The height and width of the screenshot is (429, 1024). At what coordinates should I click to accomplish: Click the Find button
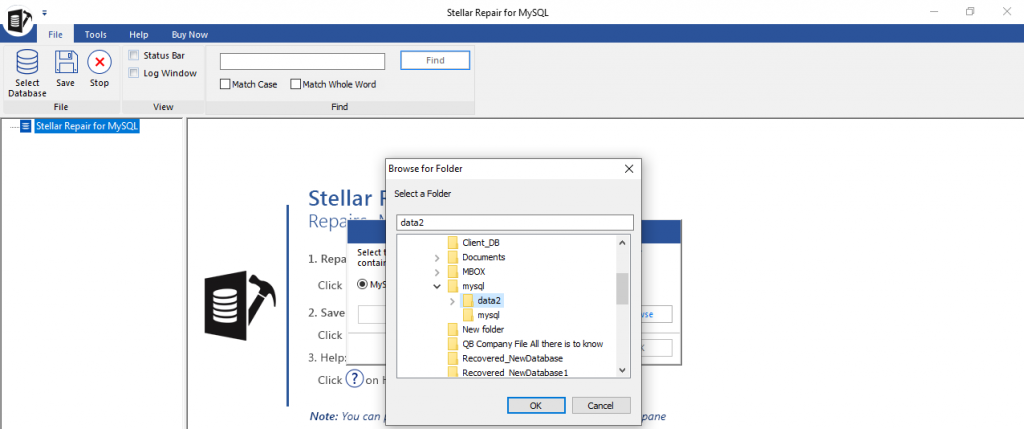tap(435, 60)
